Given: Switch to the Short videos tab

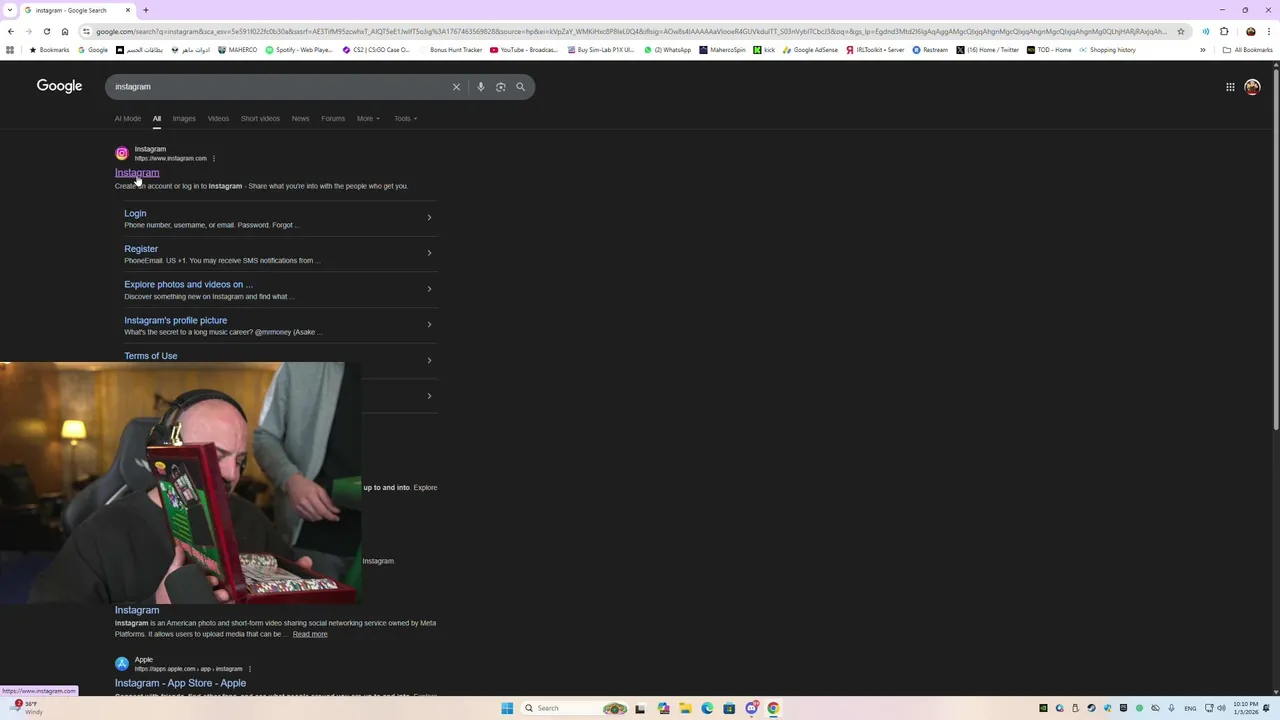Looking at the screenshot, I should pyautogui.click(x=260, y=118).
